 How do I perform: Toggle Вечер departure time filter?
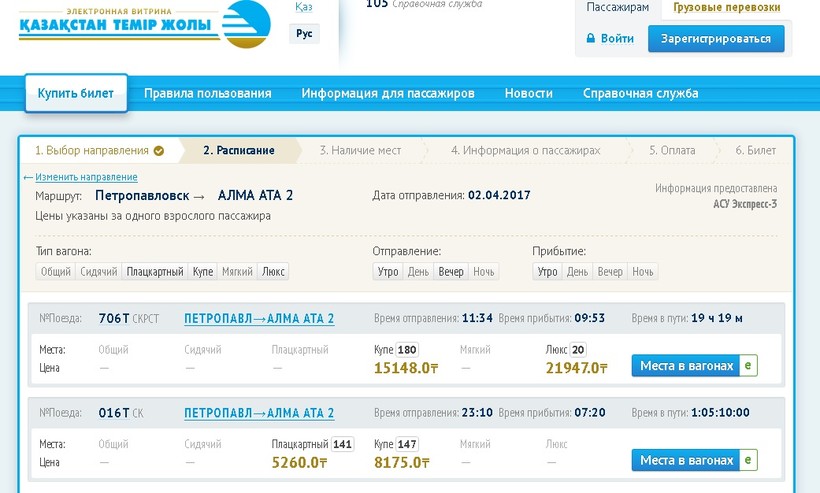[x=451, y=272]
